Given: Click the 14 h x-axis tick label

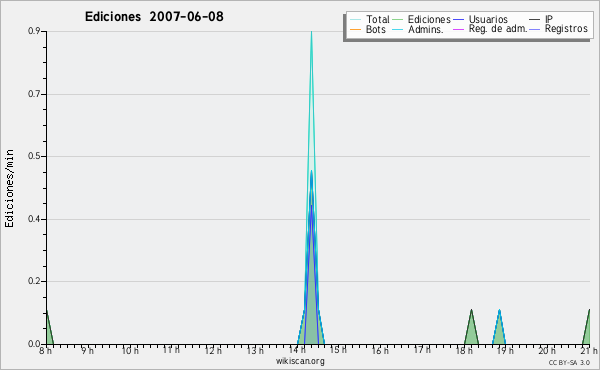Looking at the screenshot, I should pos(297,350).
